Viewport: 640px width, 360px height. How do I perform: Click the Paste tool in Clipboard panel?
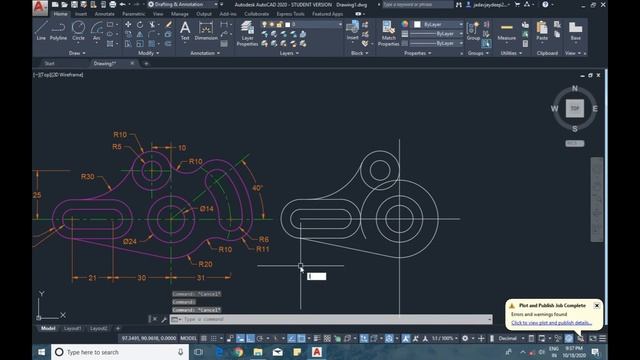(x=542, y=31)
